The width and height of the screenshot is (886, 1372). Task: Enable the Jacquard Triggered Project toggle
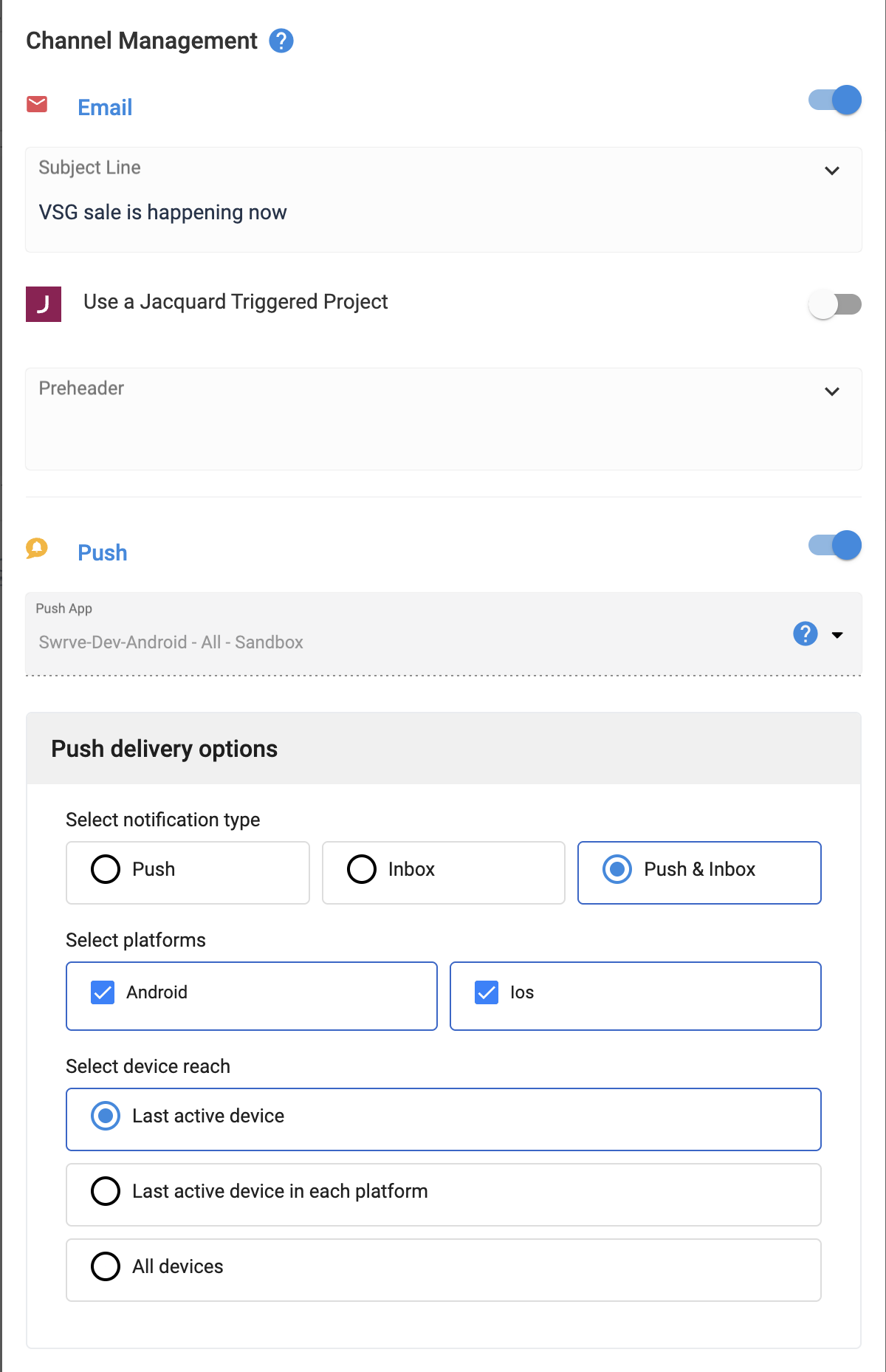[x=835, y=304]
